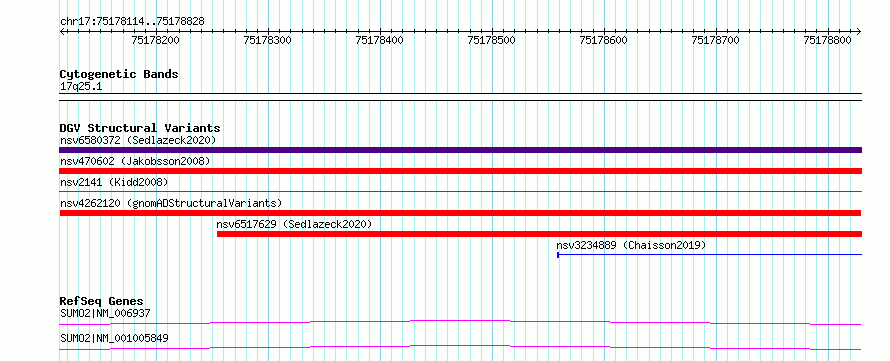
Task: Open variant nsv2141 (Kidd2008) label
Action: [x=114, y=182]
